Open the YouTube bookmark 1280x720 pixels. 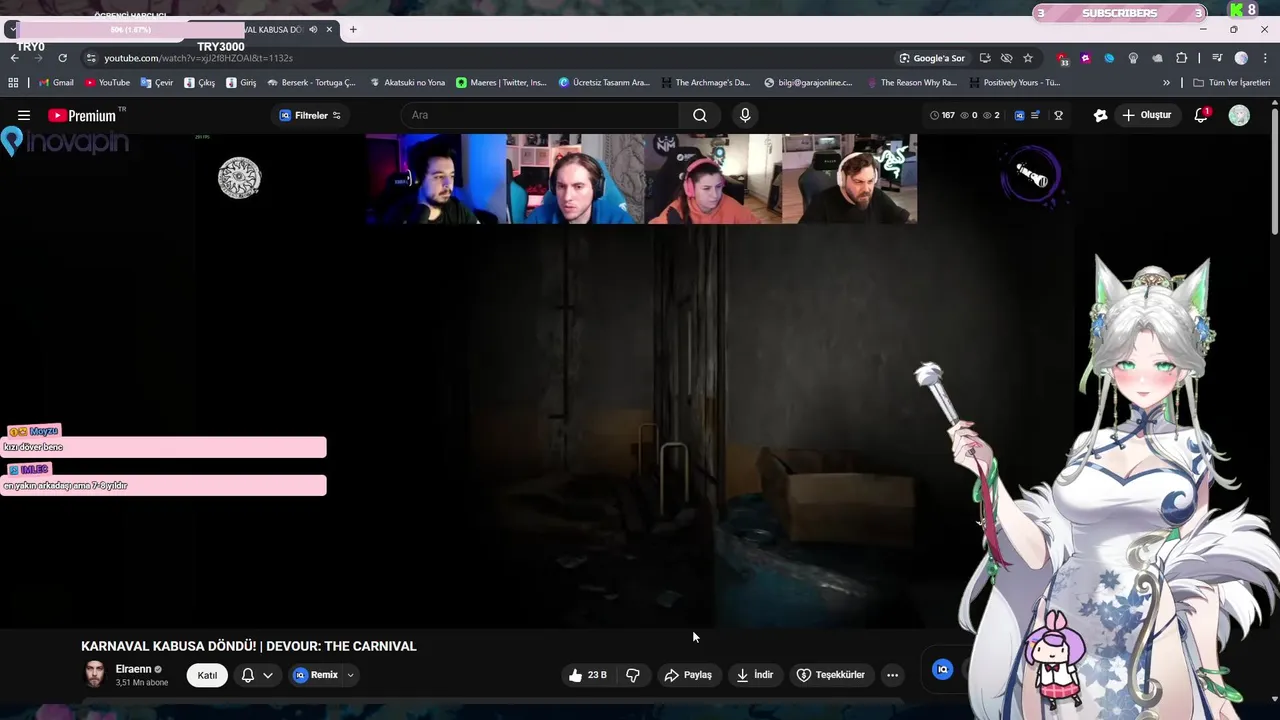(x=107, y=83)
